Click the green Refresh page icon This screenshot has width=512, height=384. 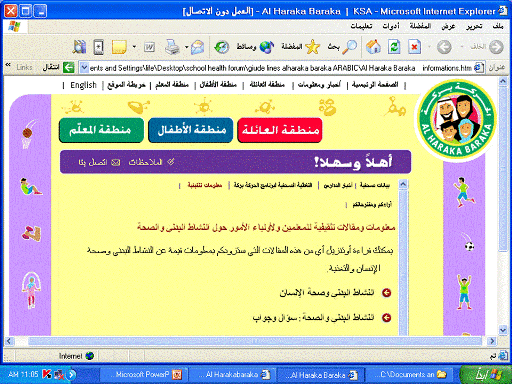click(x=394, y=47)
